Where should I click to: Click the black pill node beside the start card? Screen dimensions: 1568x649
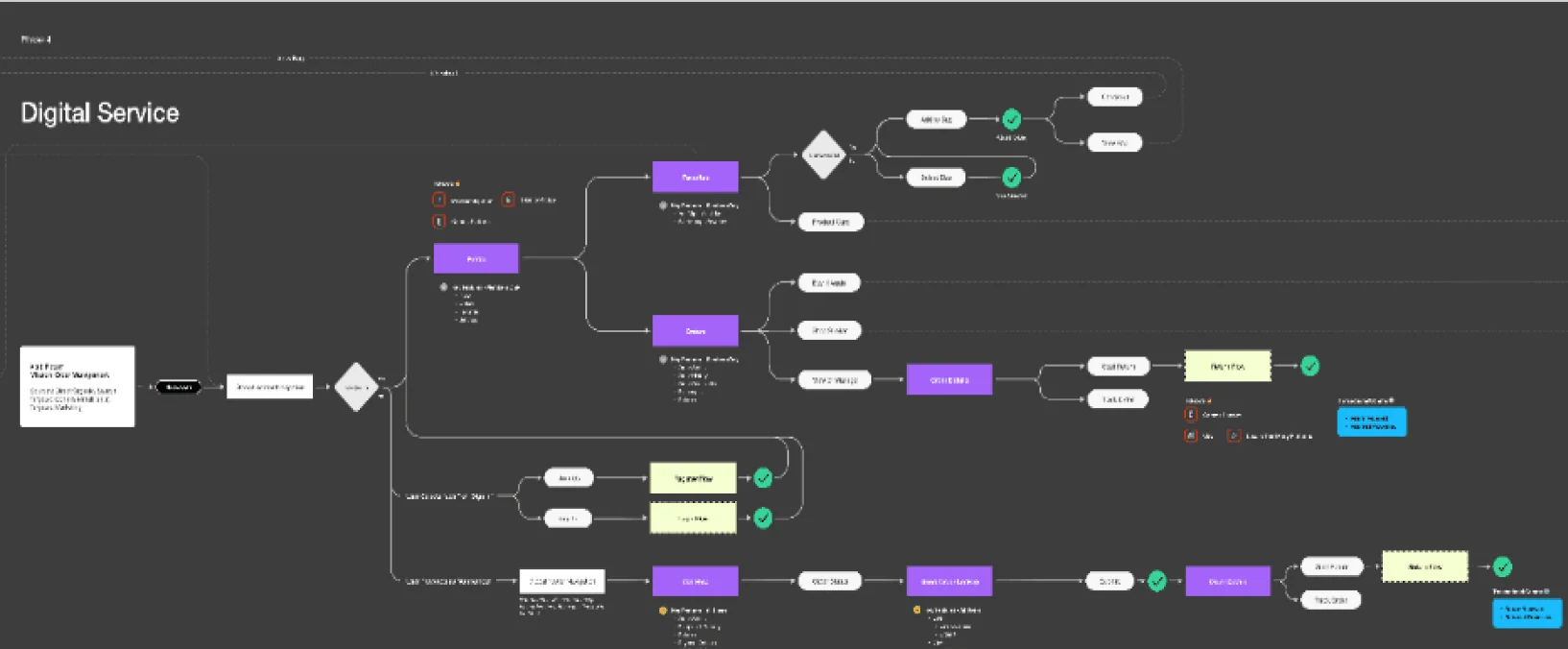coord(178,387)
